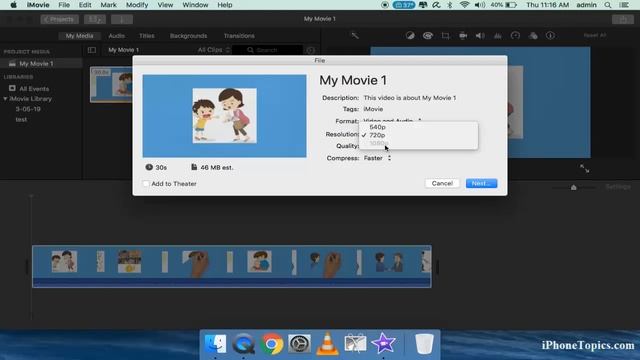Viewport: 640px width, 360px height.
Task: Click the Next button in export dialog
Action: tap(481, 183)
